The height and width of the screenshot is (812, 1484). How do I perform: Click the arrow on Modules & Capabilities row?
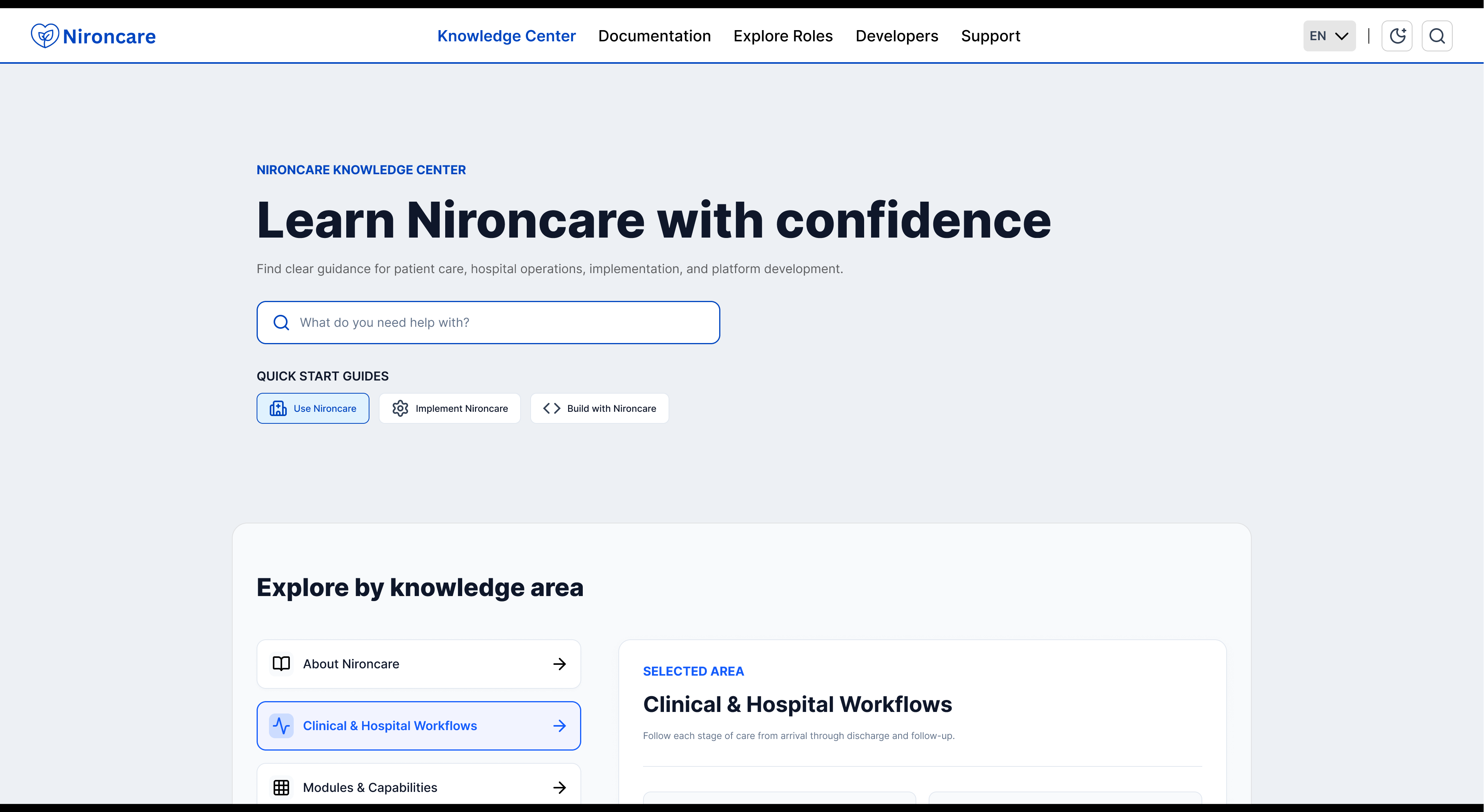559,787
